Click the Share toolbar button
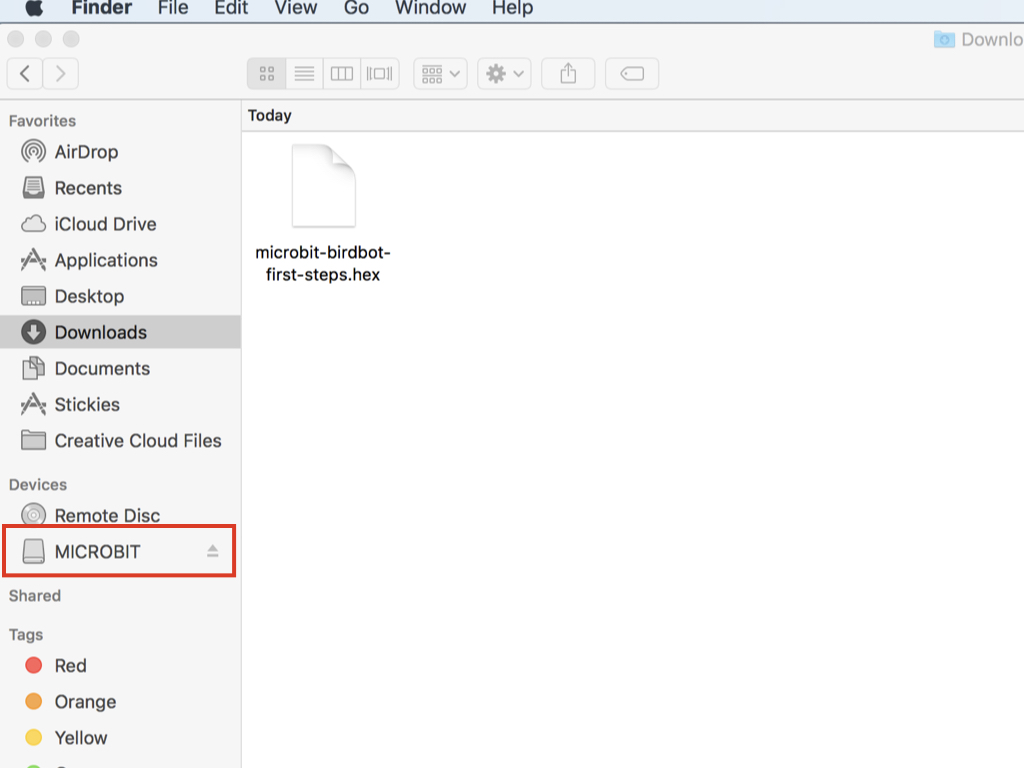Viewport: 1024px width, 768px height. coord(568,73)
